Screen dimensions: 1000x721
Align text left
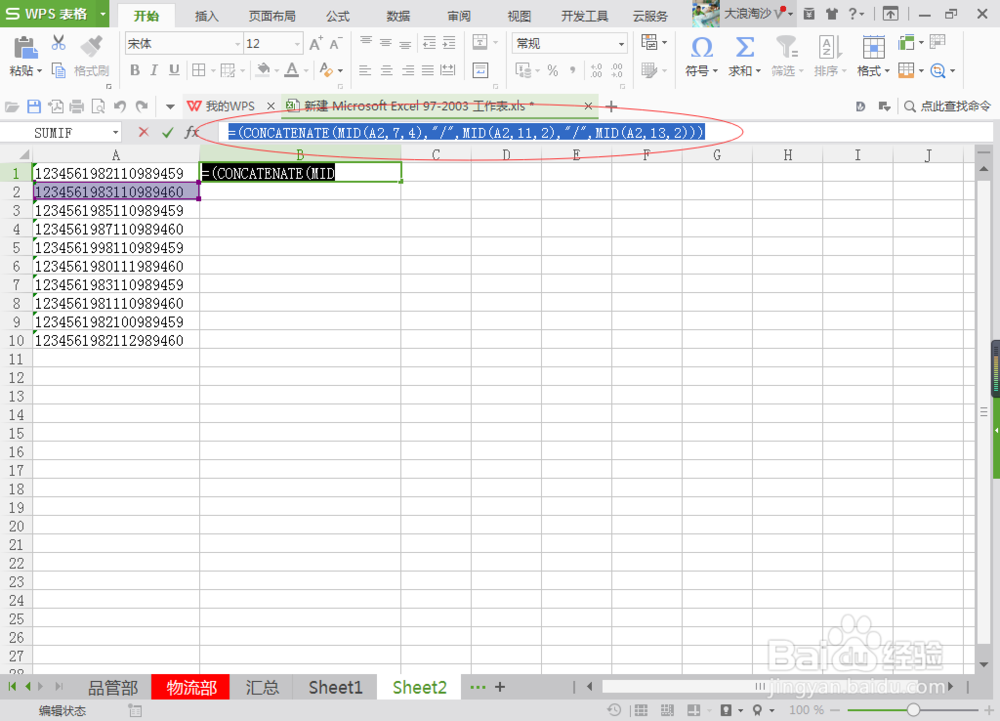click(x=365, y=70)
